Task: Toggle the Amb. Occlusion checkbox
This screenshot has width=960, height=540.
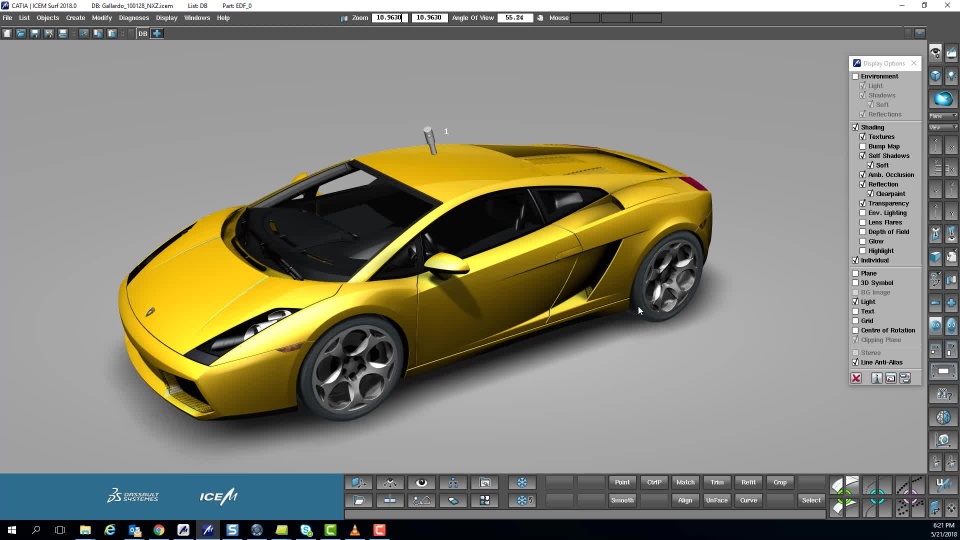Action: [x=863, y=175]
